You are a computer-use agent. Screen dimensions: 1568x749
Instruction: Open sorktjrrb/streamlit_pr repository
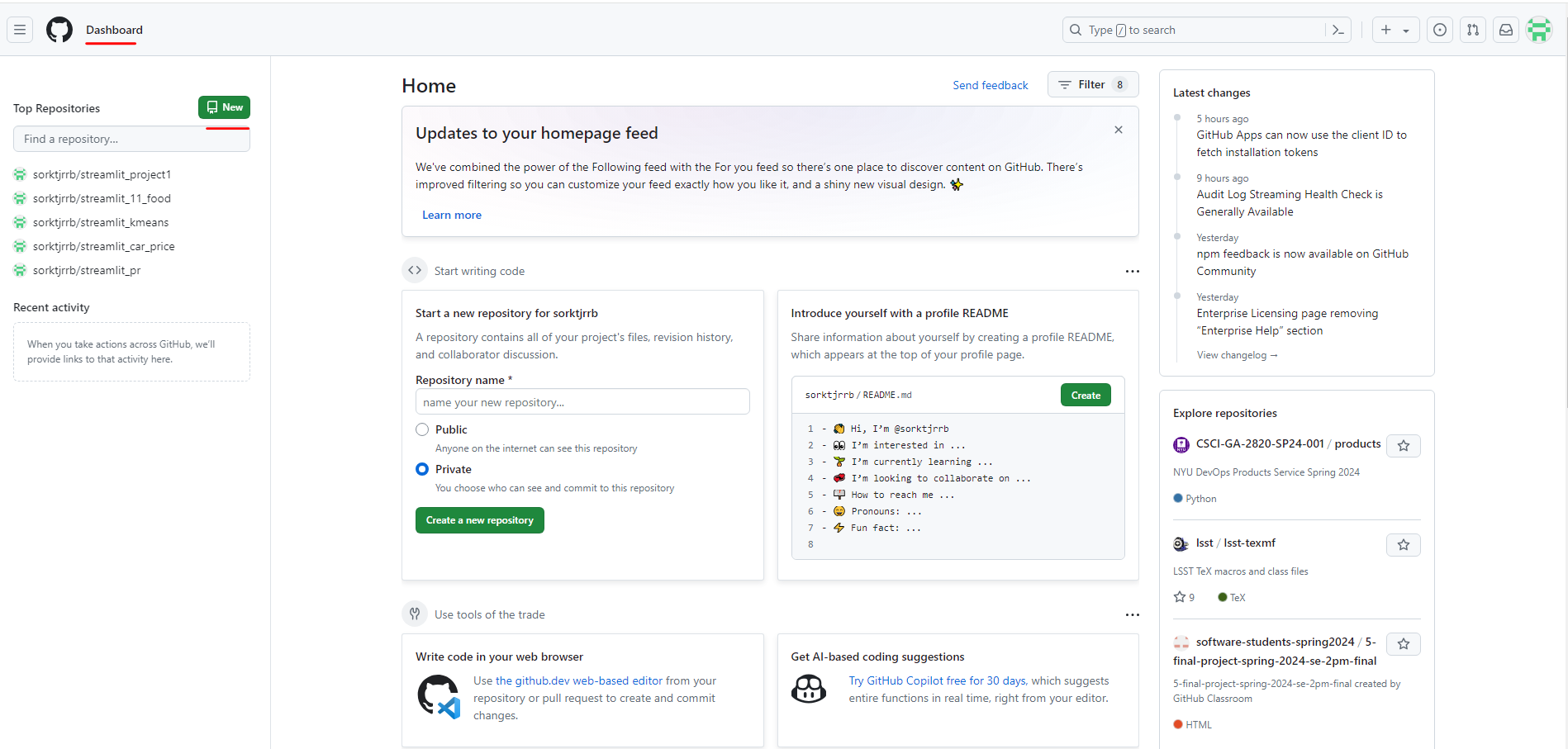(87, 270)
